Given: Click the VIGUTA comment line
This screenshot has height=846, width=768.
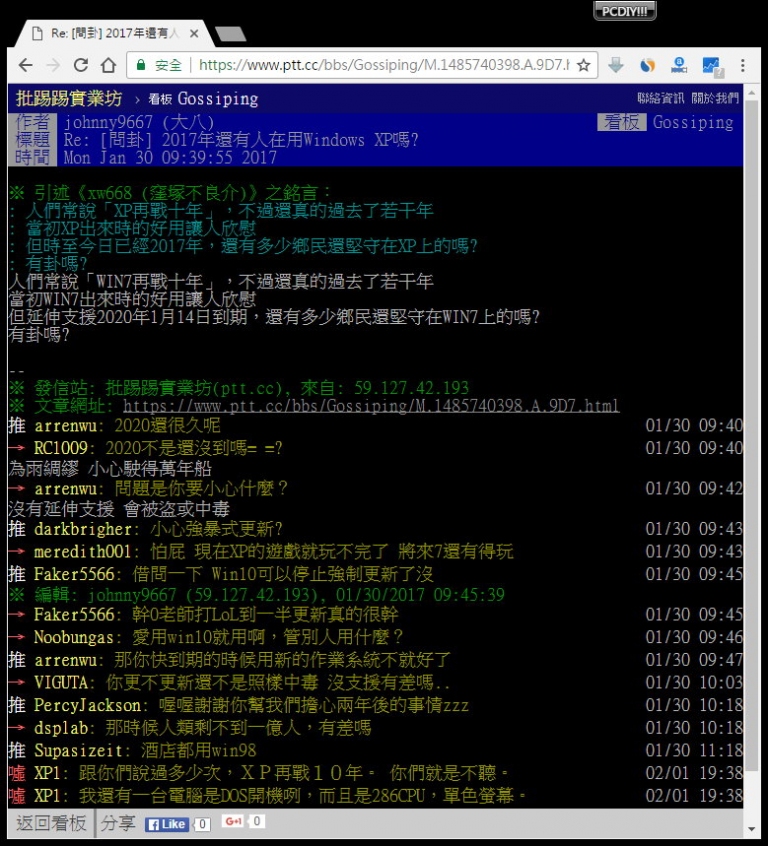Looking at the screenshot, I should 376,683.
